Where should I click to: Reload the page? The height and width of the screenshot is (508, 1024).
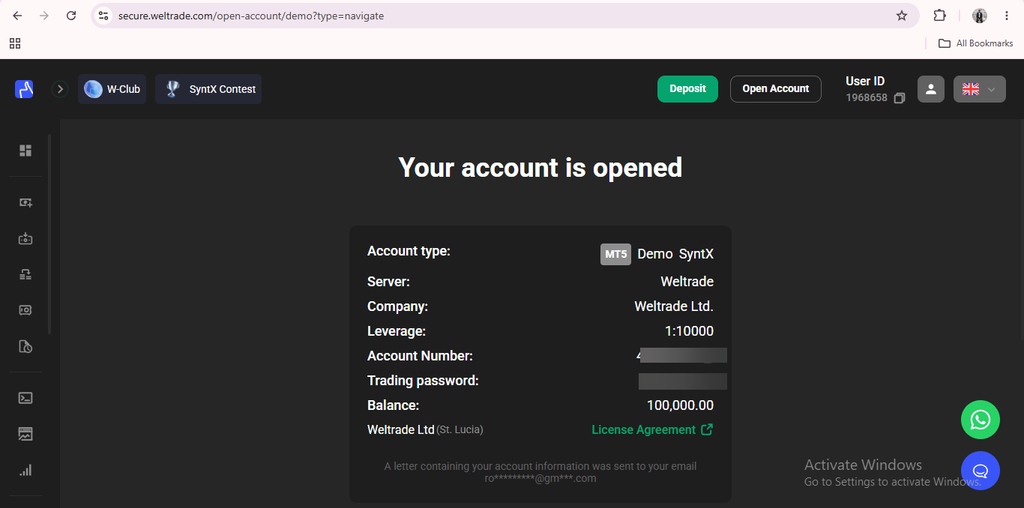point(71,16)
